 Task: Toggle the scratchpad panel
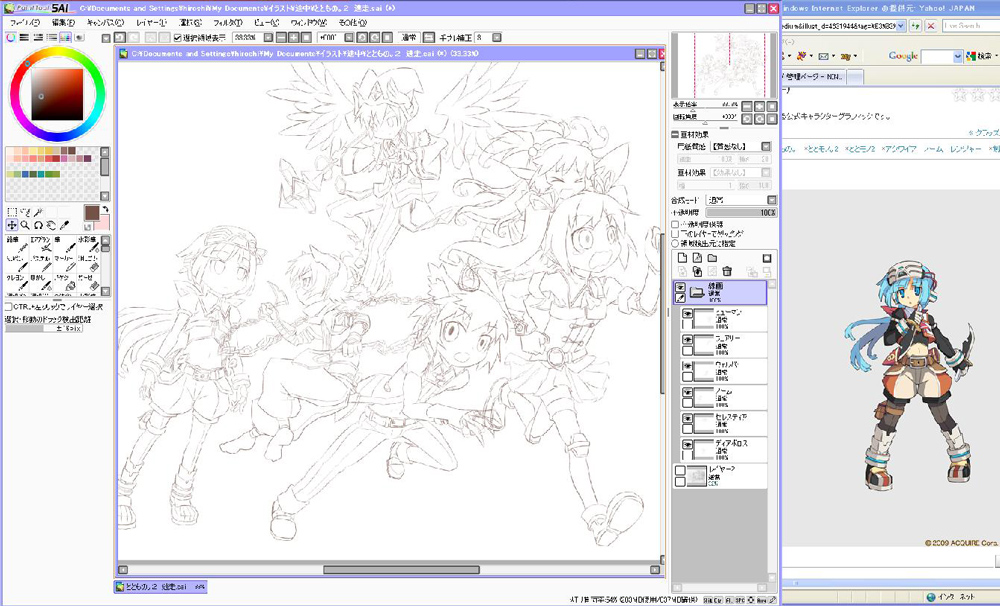[x=79, y=38]
